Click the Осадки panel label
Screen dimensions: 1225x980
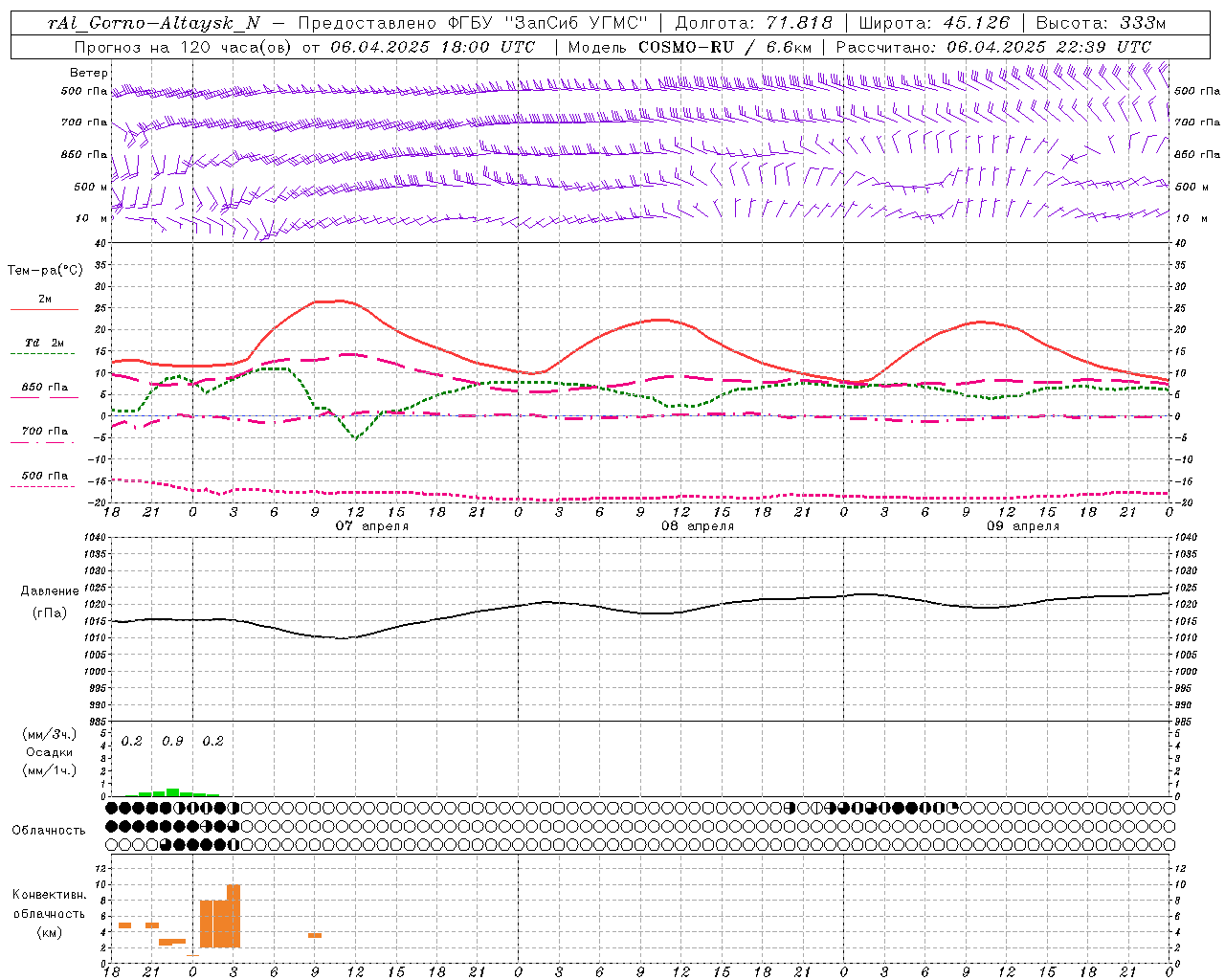(49, 752)
